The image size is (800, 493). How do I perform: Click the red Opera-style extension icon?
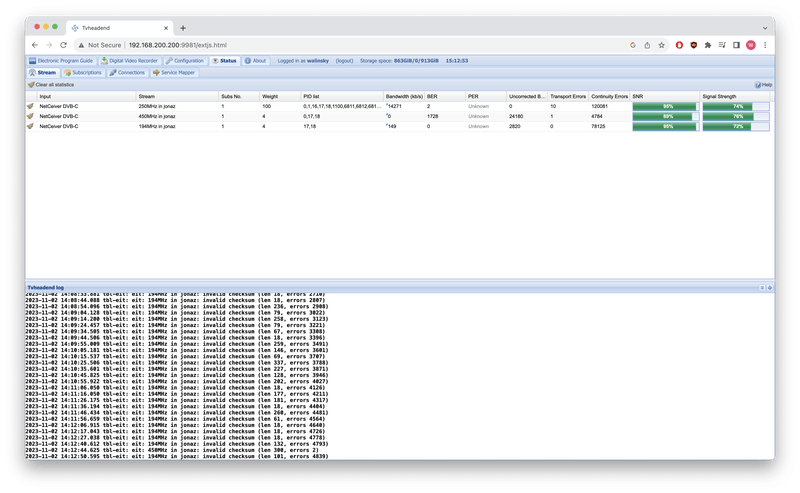[679, 45]
